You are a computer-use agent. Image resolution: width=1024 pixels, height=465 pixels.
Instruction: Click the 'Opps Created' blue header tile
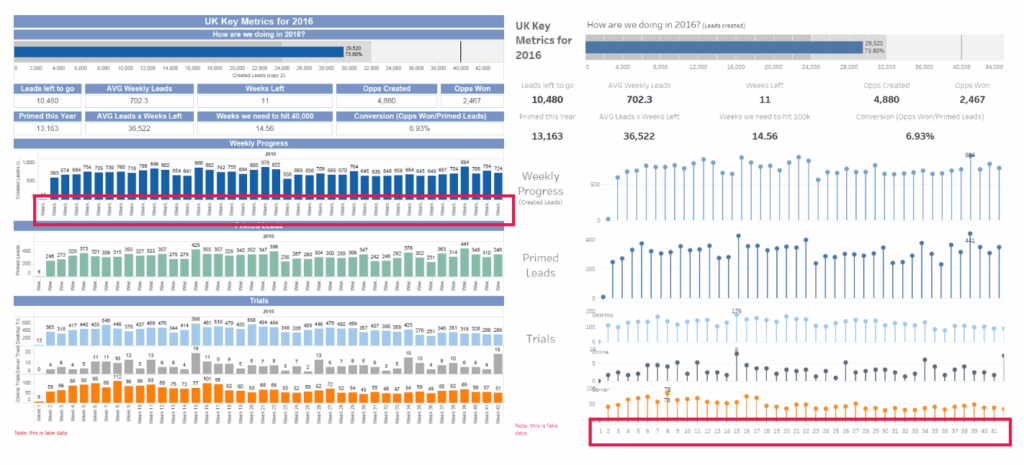point(385,89)
